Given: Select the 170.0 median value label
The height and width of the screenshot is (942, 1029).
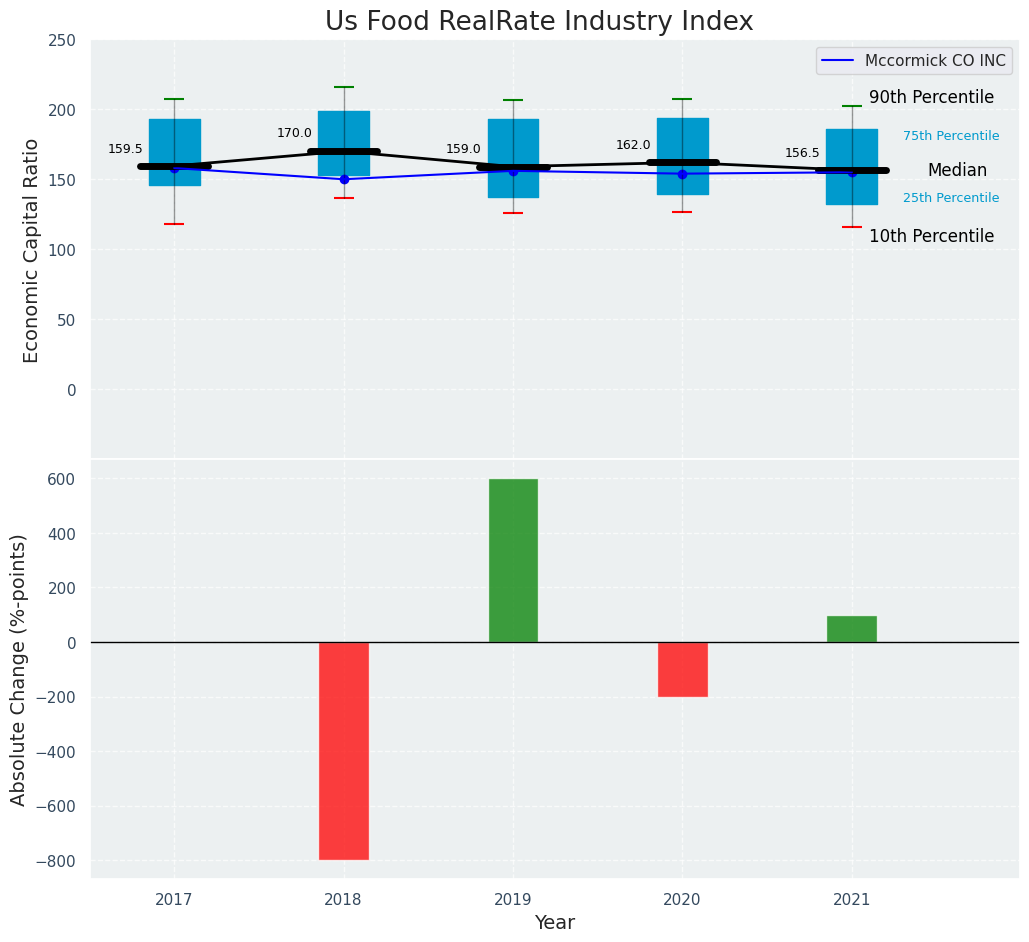Looking at the screenshot, I should pyautogui.click(x=294, y=133).
